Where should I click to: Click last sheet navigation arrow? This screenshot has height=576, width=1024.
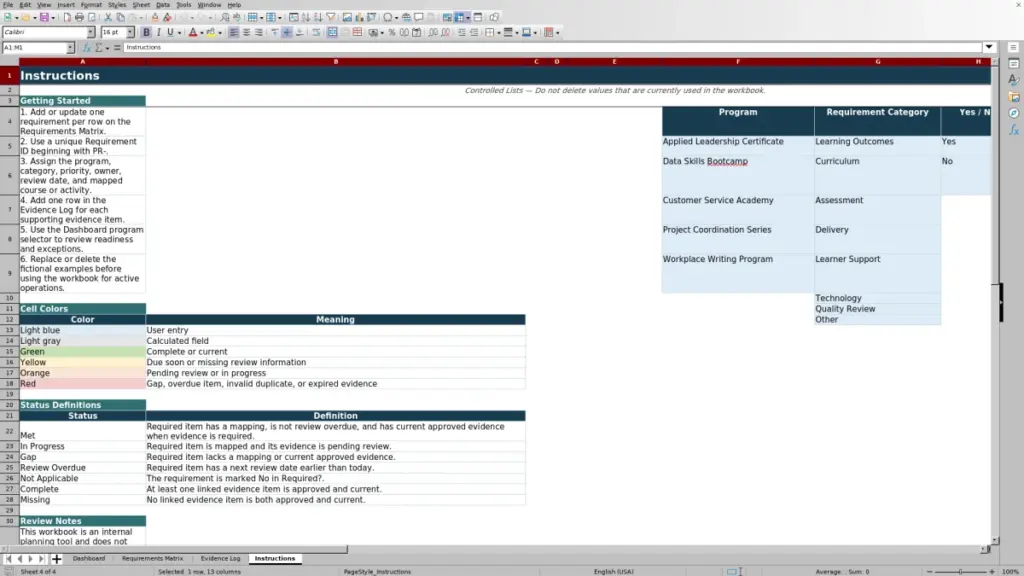pyautogui.click(x=41, y=559)
